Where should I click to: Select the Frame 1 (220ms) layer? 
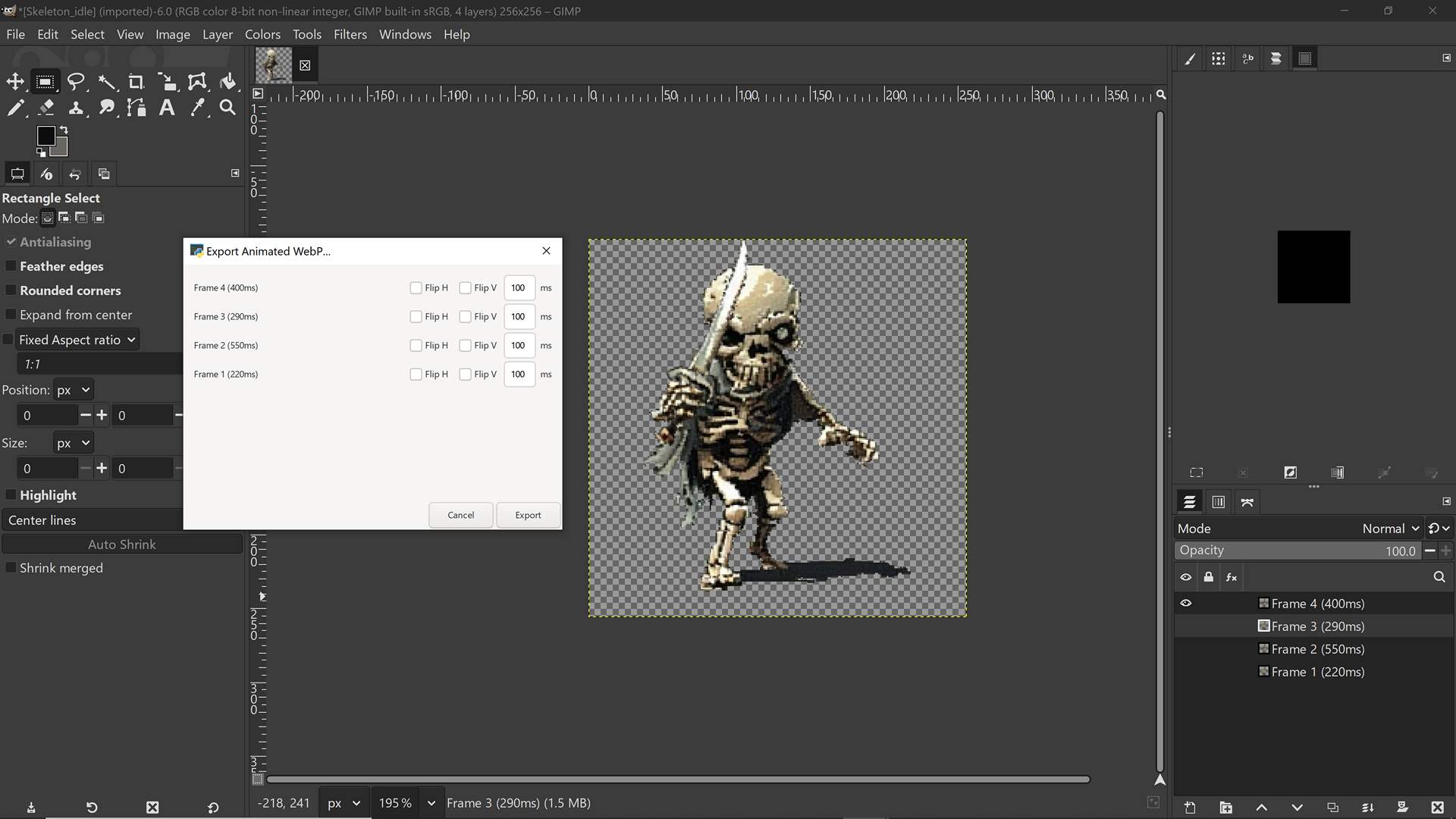click(x=1313, y=672)
